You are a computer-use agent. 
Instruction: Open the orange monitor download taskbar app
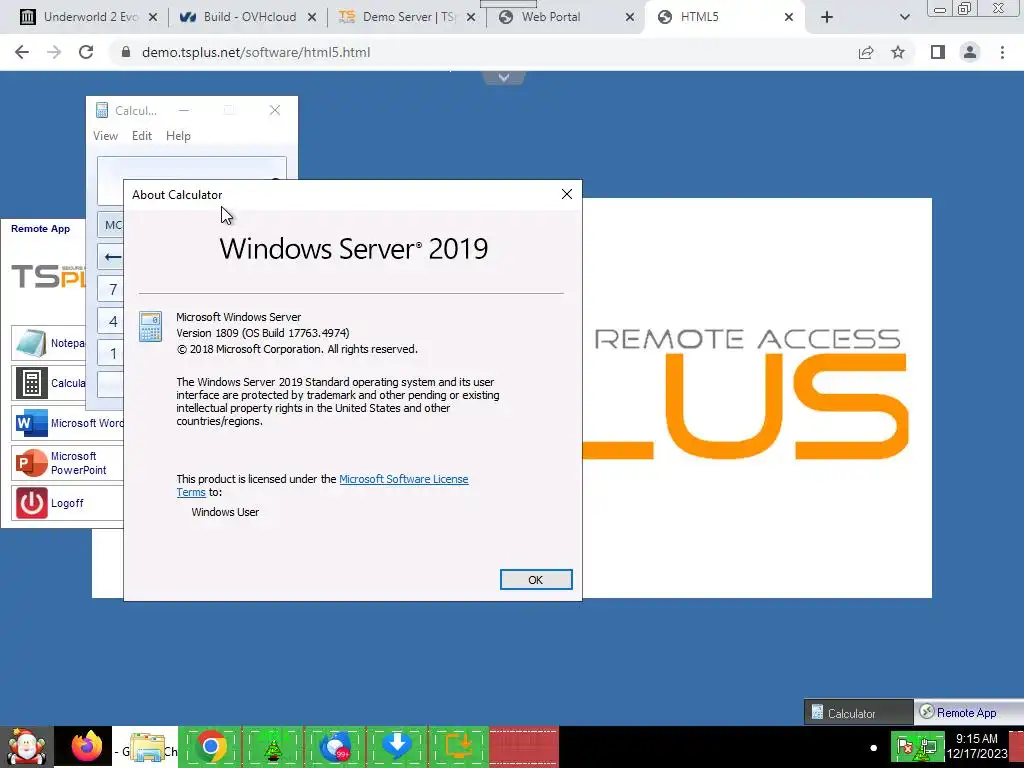(x=459, y=747)
